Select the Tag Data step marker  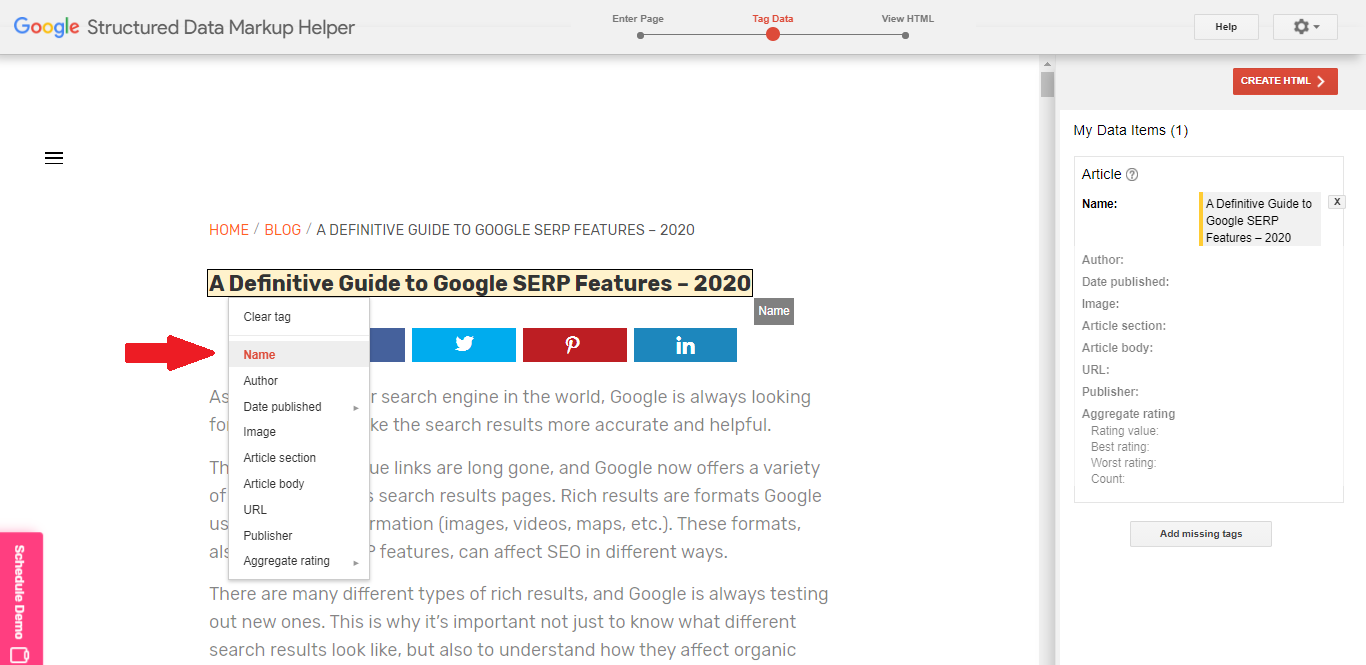(772, 34)
